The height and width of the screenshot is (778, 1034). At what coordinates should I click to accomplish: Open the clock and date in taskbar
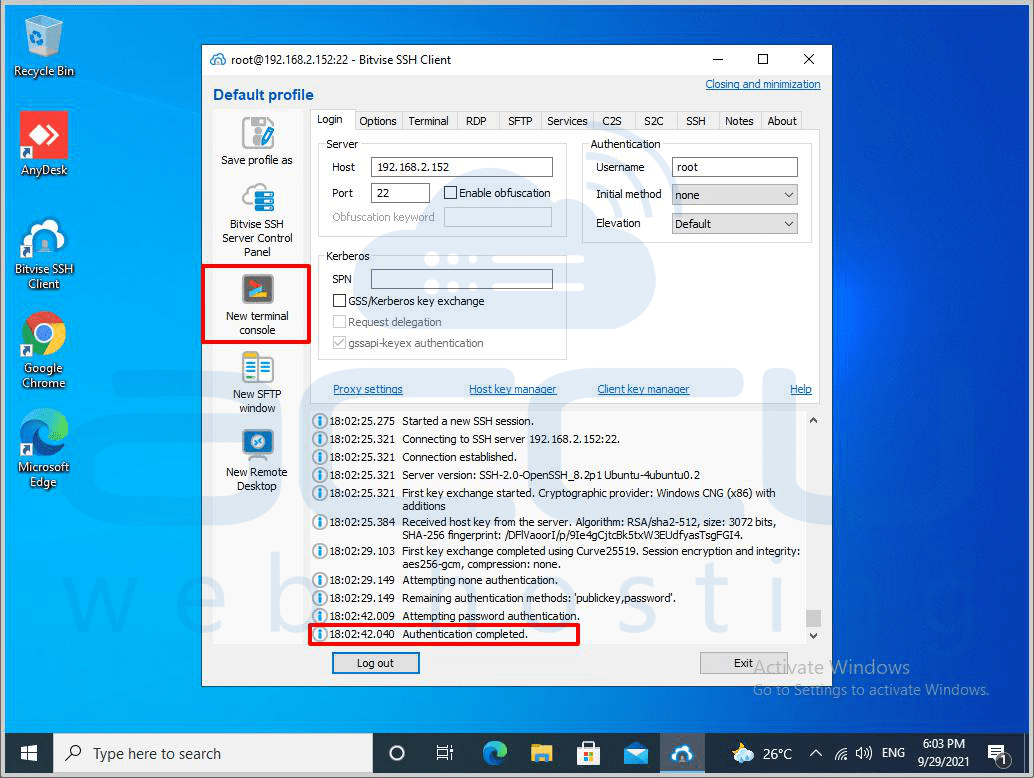click(944, 752)
